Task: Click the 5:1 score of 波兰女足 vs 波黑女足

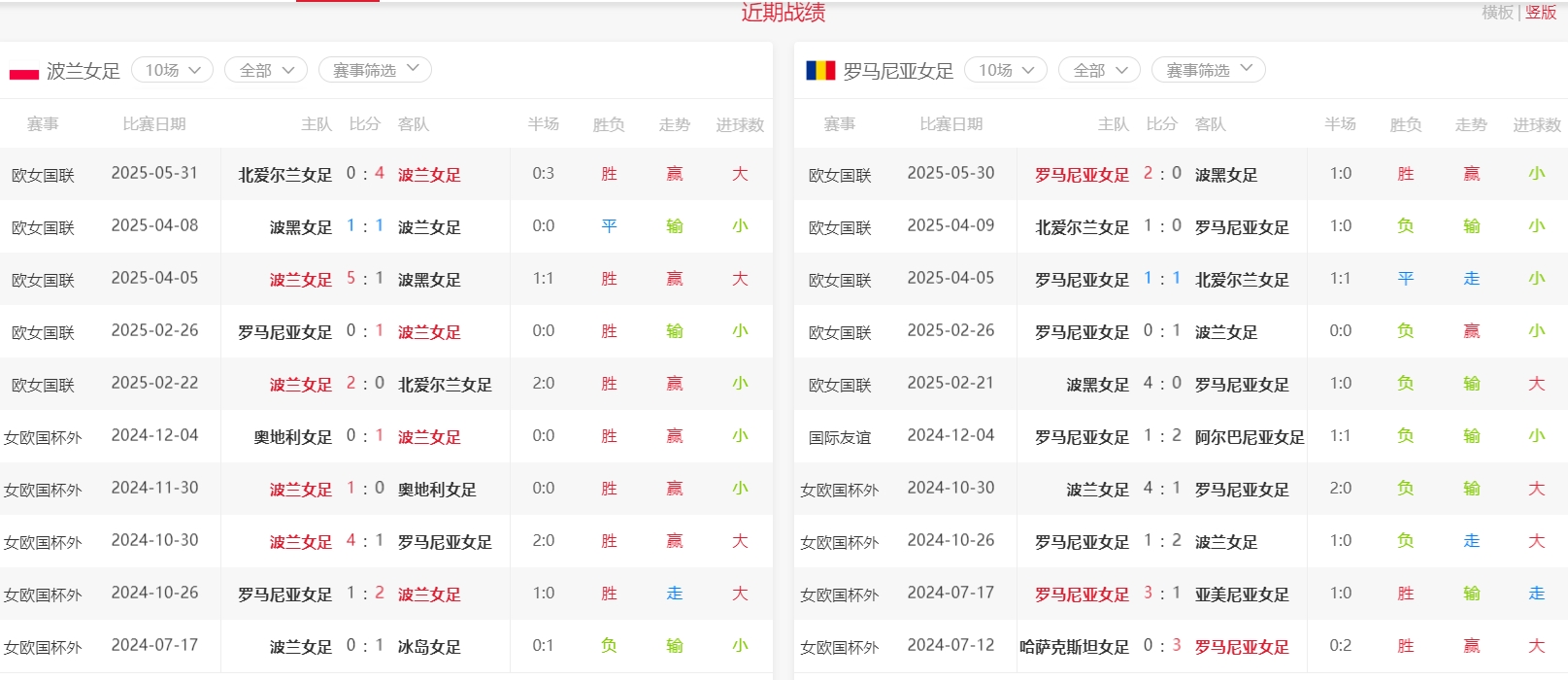Action: [365, 279]
